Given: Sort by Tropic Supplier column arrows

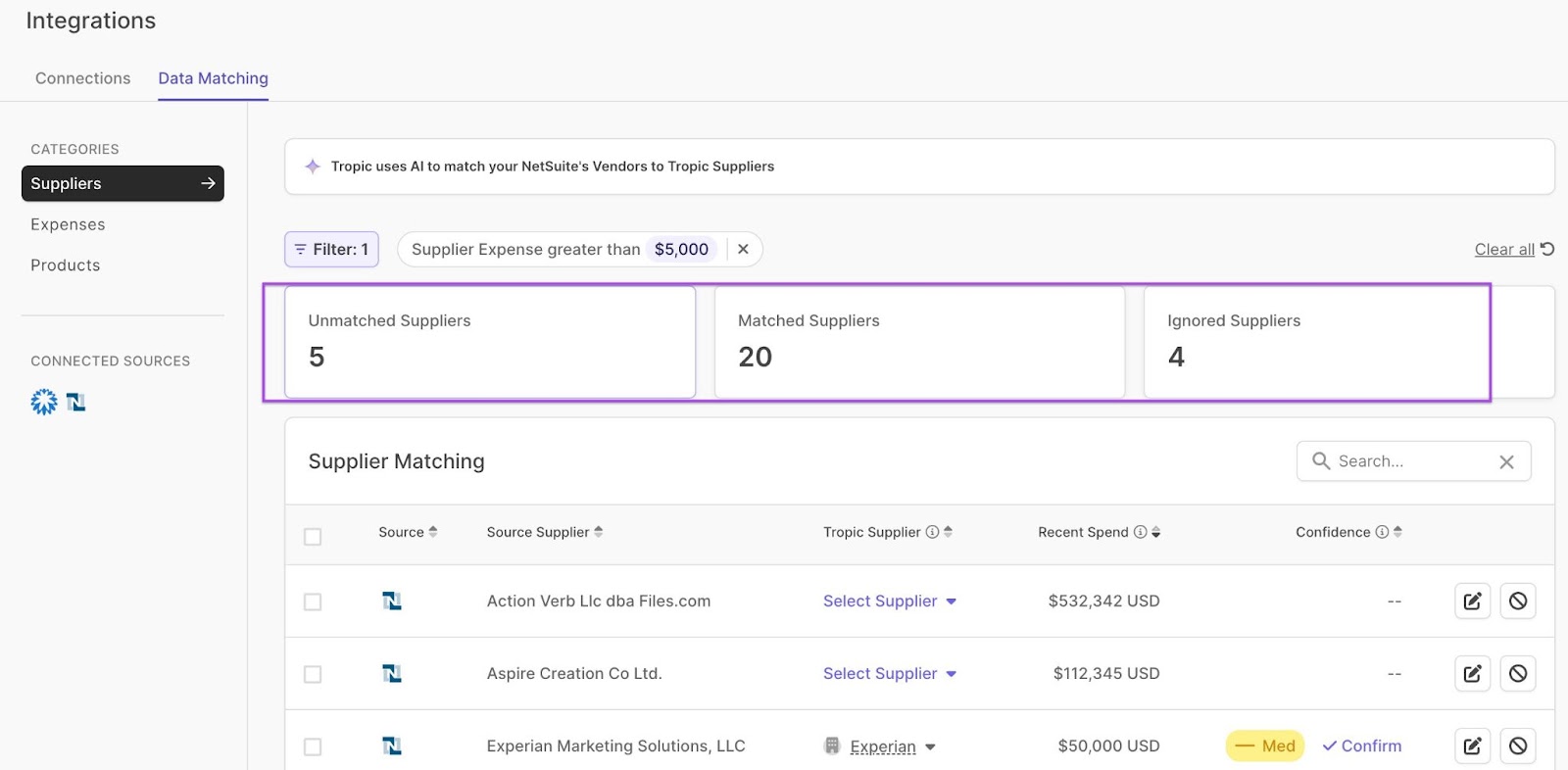Looking at the screenshot, I should pyautogui.click(x=948, y=532).
